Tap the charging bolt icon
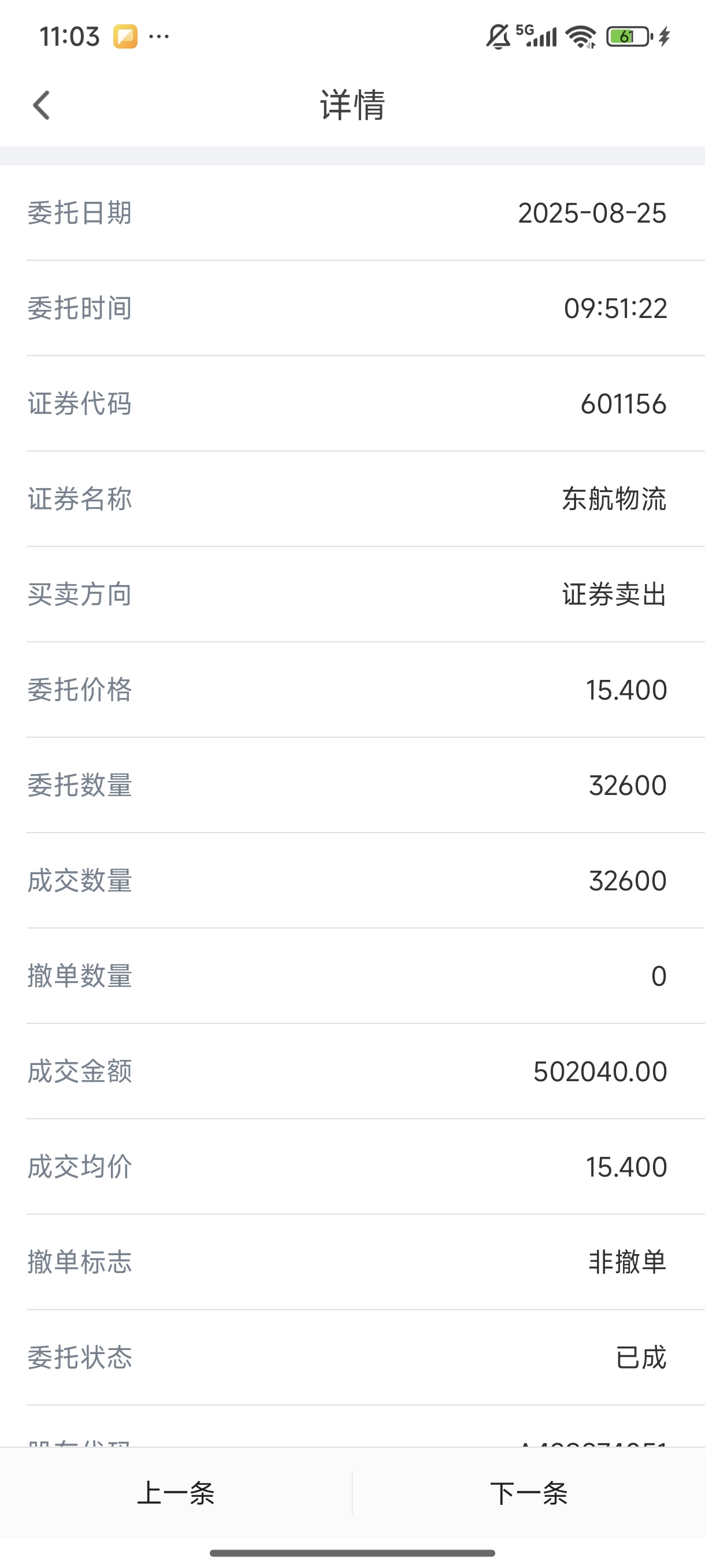Viewport: 705px width, 1568px height. 664,36
